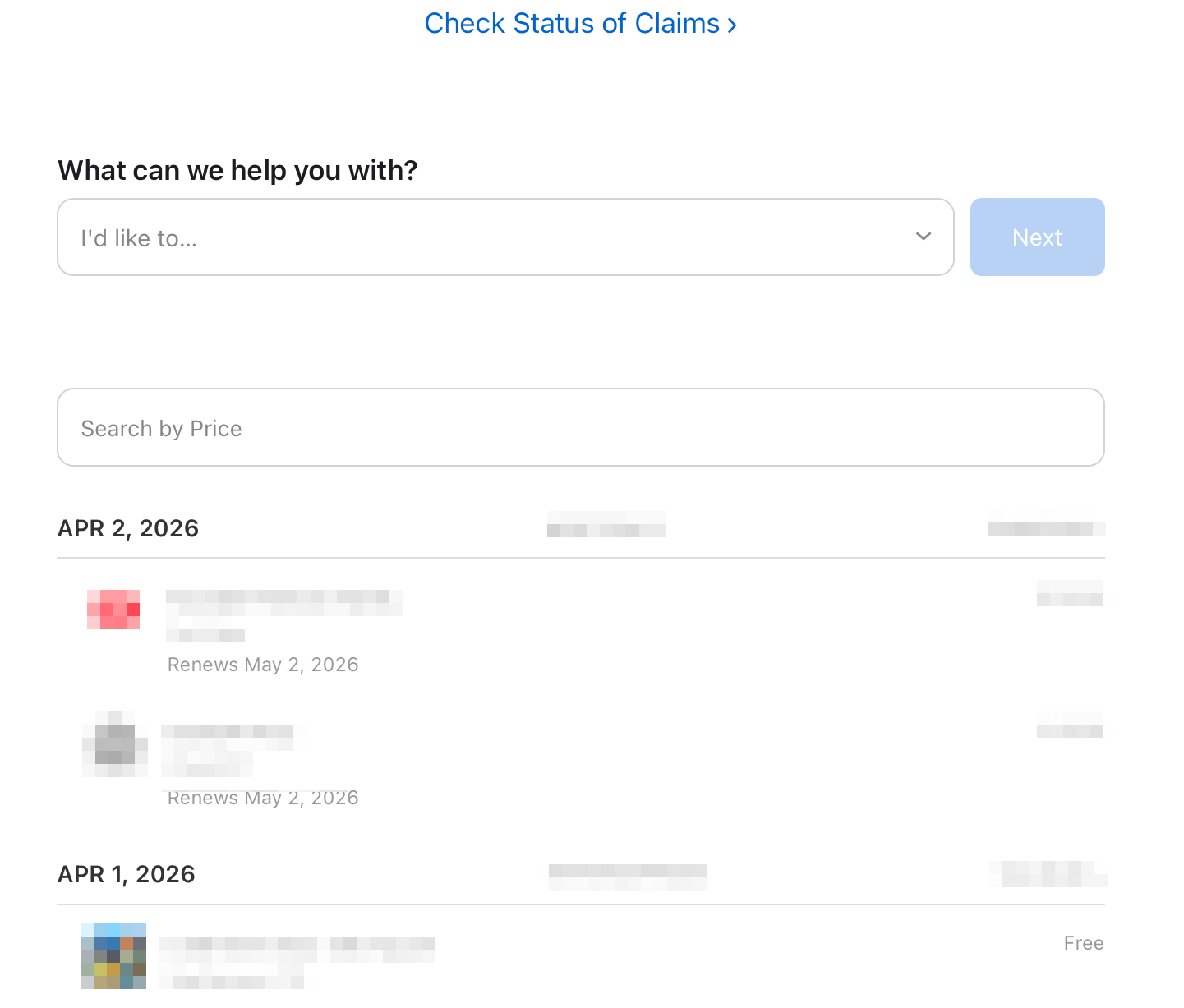Select the gray app icon under APR 2, 2026
The image size is (1184, 1008).
[x=115, y=744]
